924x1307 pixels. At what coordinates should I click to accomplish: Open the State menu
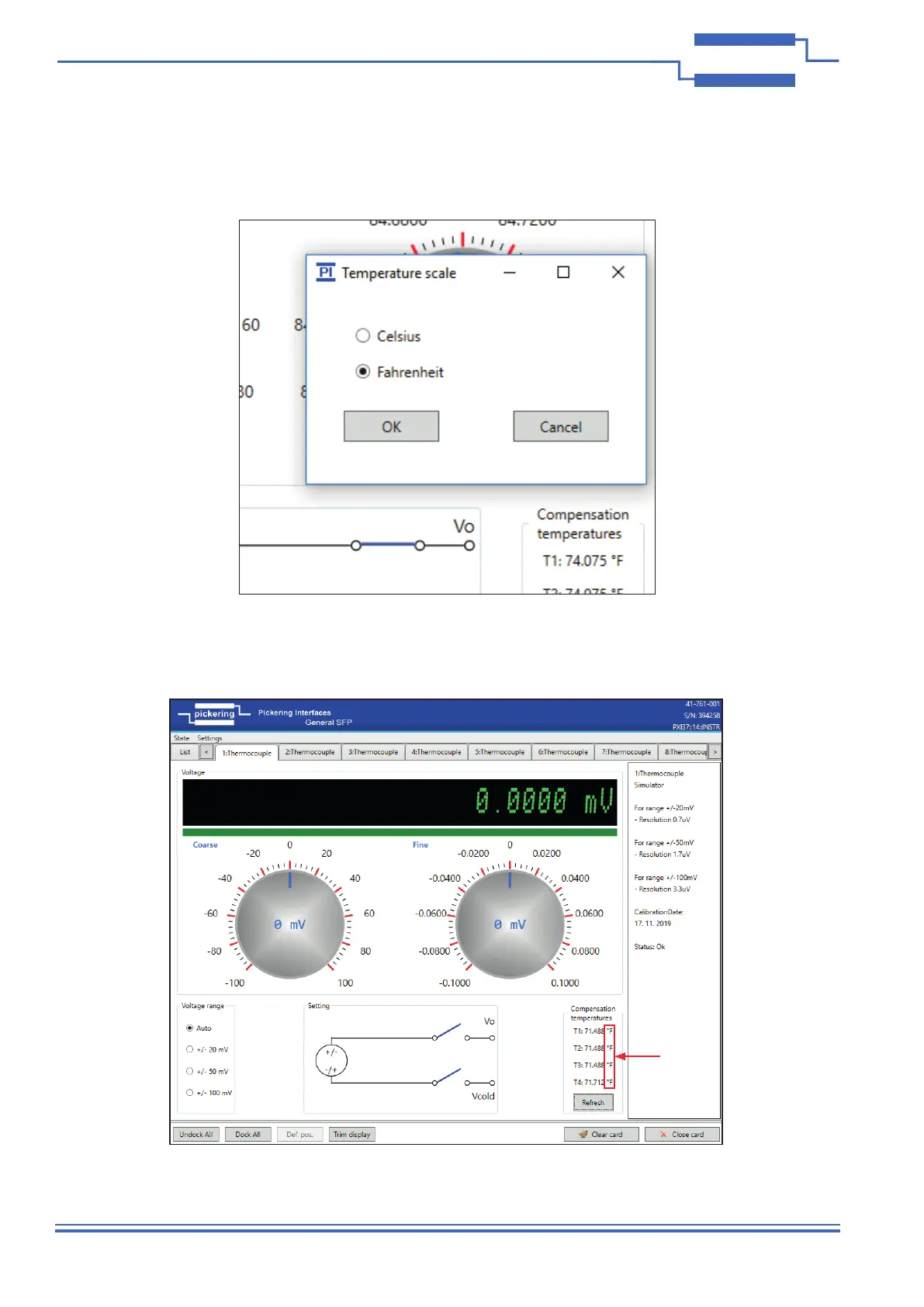182,738
